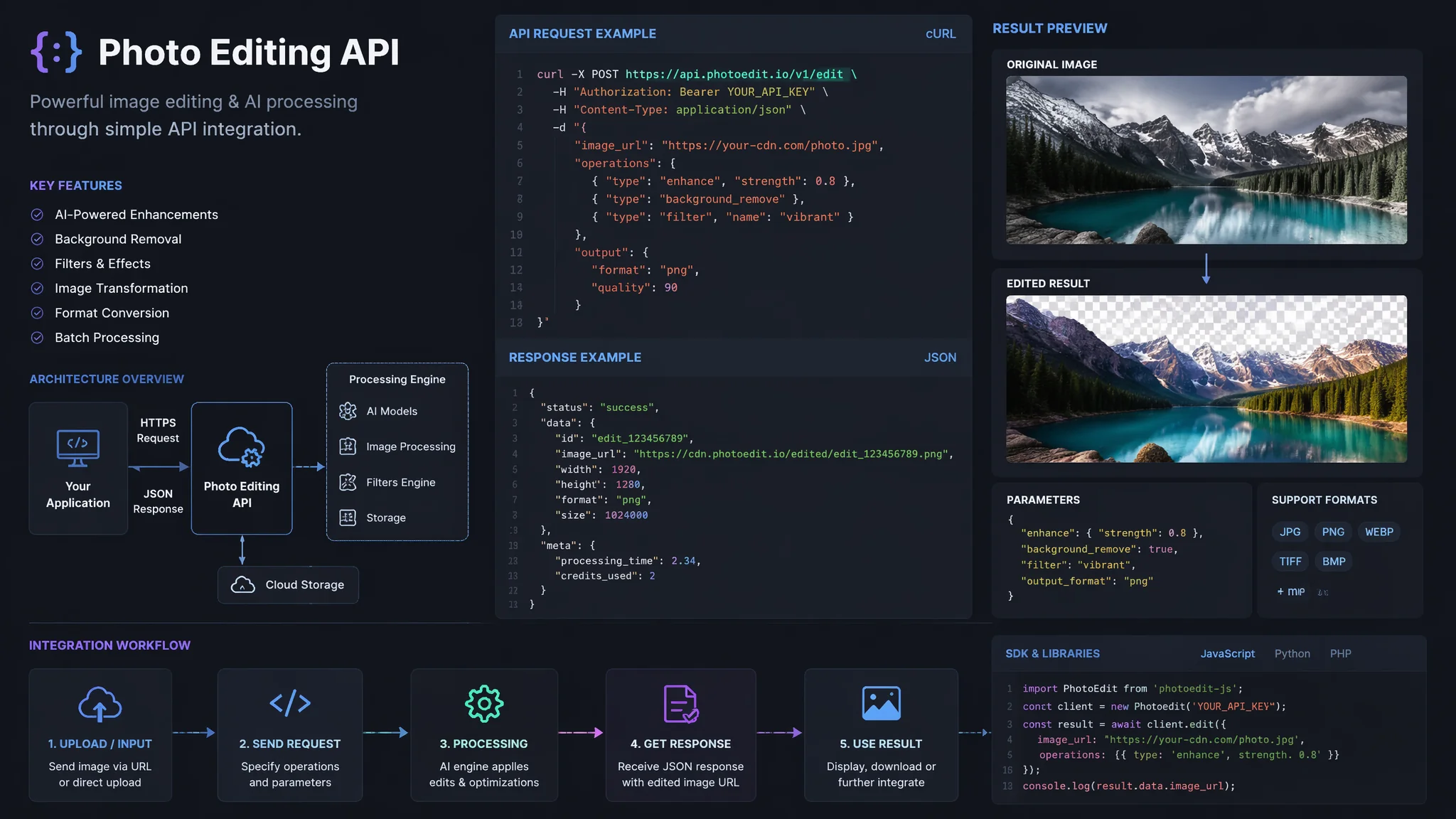The height and width of the screenshot is (819, 1456).
Task: Click the "credits_used": 2 line
Action: [x=605, y=576]
